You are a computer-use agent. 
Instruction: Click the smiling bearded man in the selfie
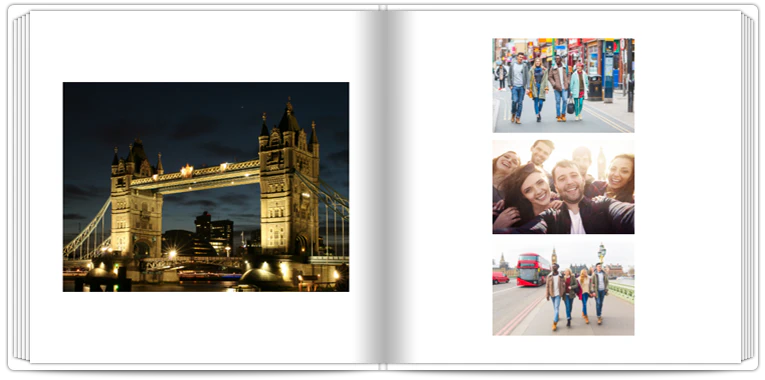click(x=572, y=195)
